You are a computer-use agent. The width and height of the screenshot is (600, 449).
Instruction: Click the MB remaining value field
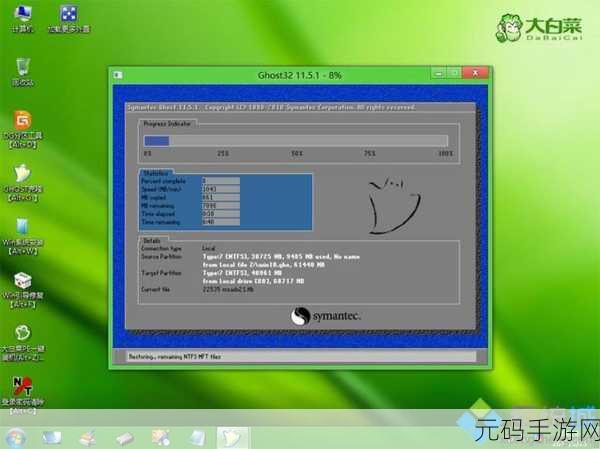click(x=221, y=206)
